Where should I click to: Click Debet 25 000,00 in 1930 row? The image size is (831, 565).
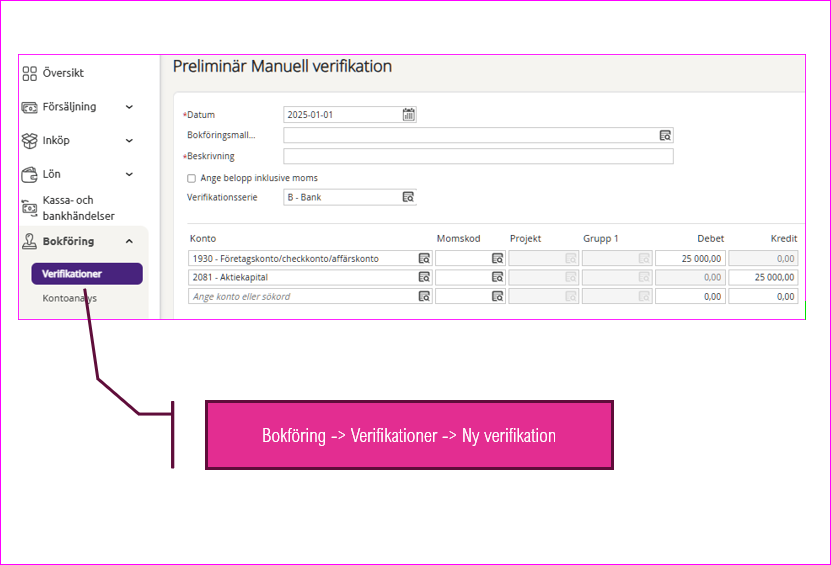[x=690, y=259]
